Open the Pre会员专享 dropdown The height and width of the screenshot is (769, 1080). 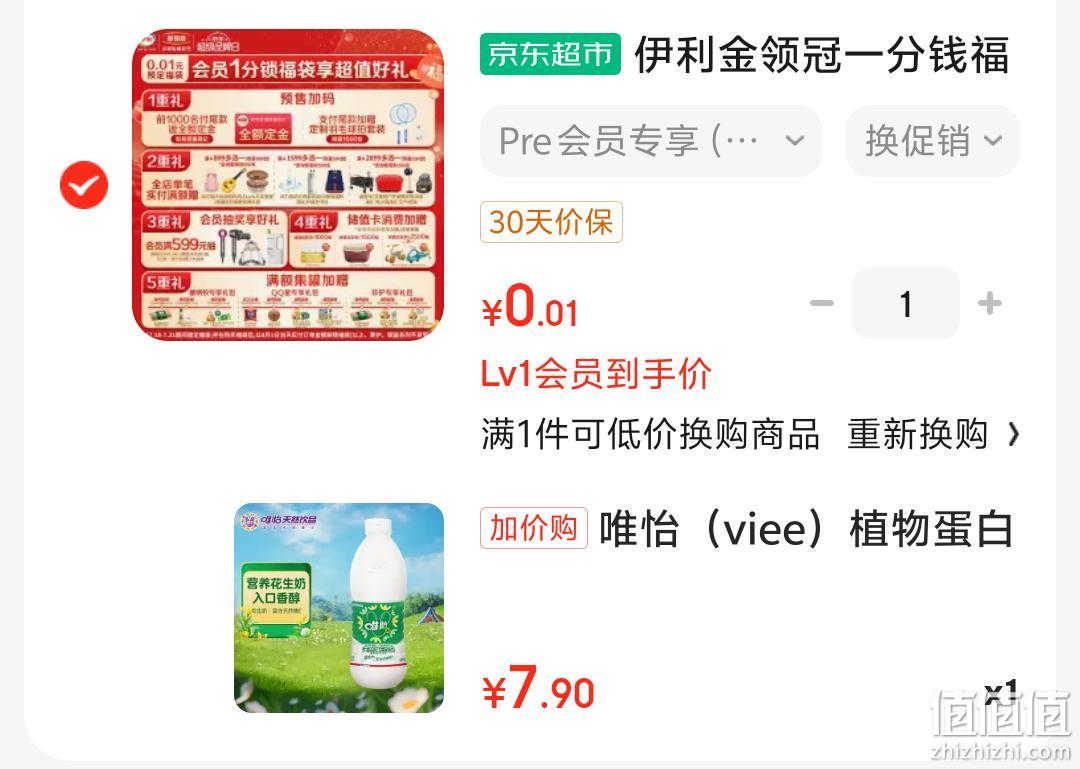coord(651,141)
